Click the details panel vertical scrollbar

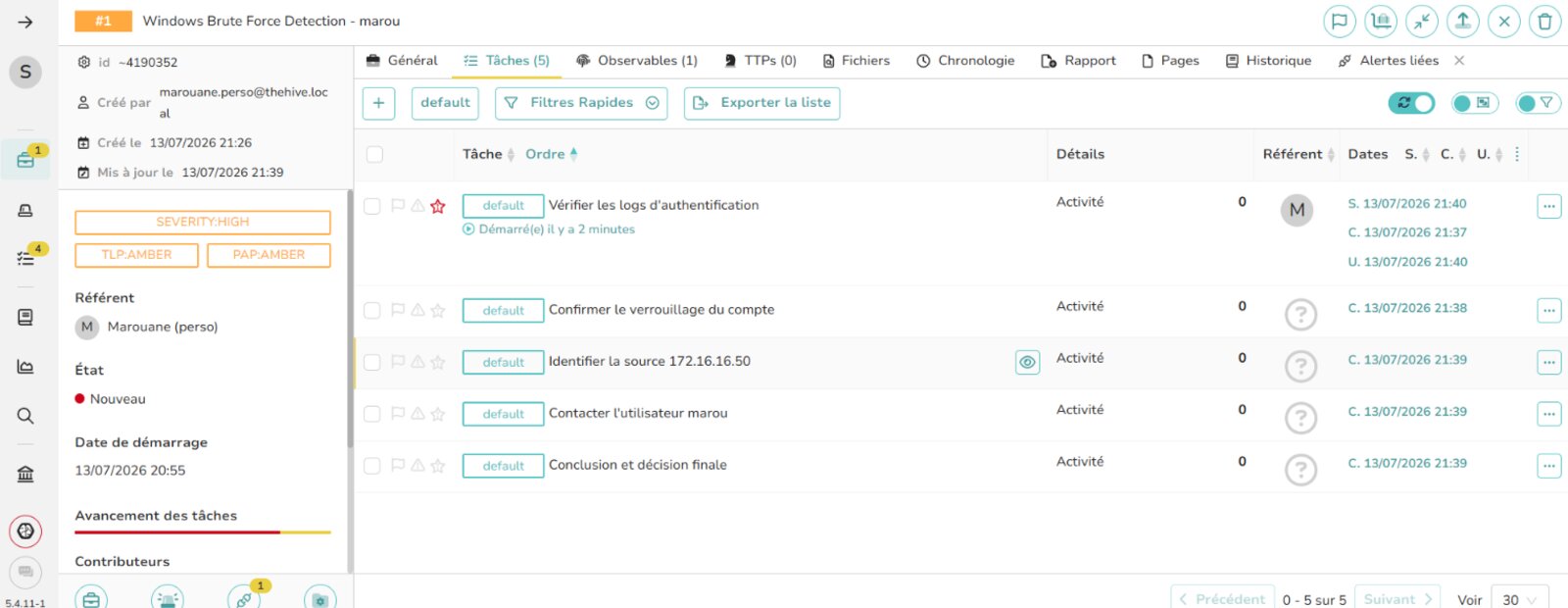pyautogui.click(x=350, y=319)
